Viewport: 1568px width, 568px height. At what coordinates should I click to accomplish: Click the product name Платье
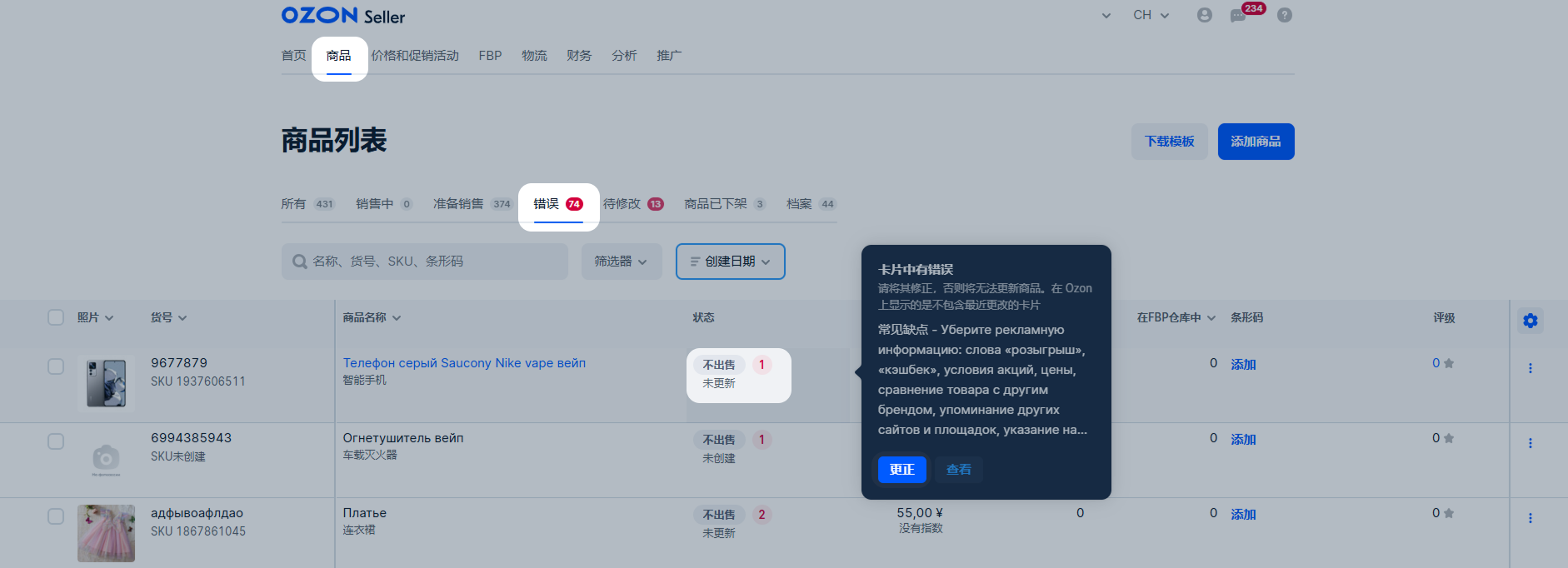click(365, 513)
